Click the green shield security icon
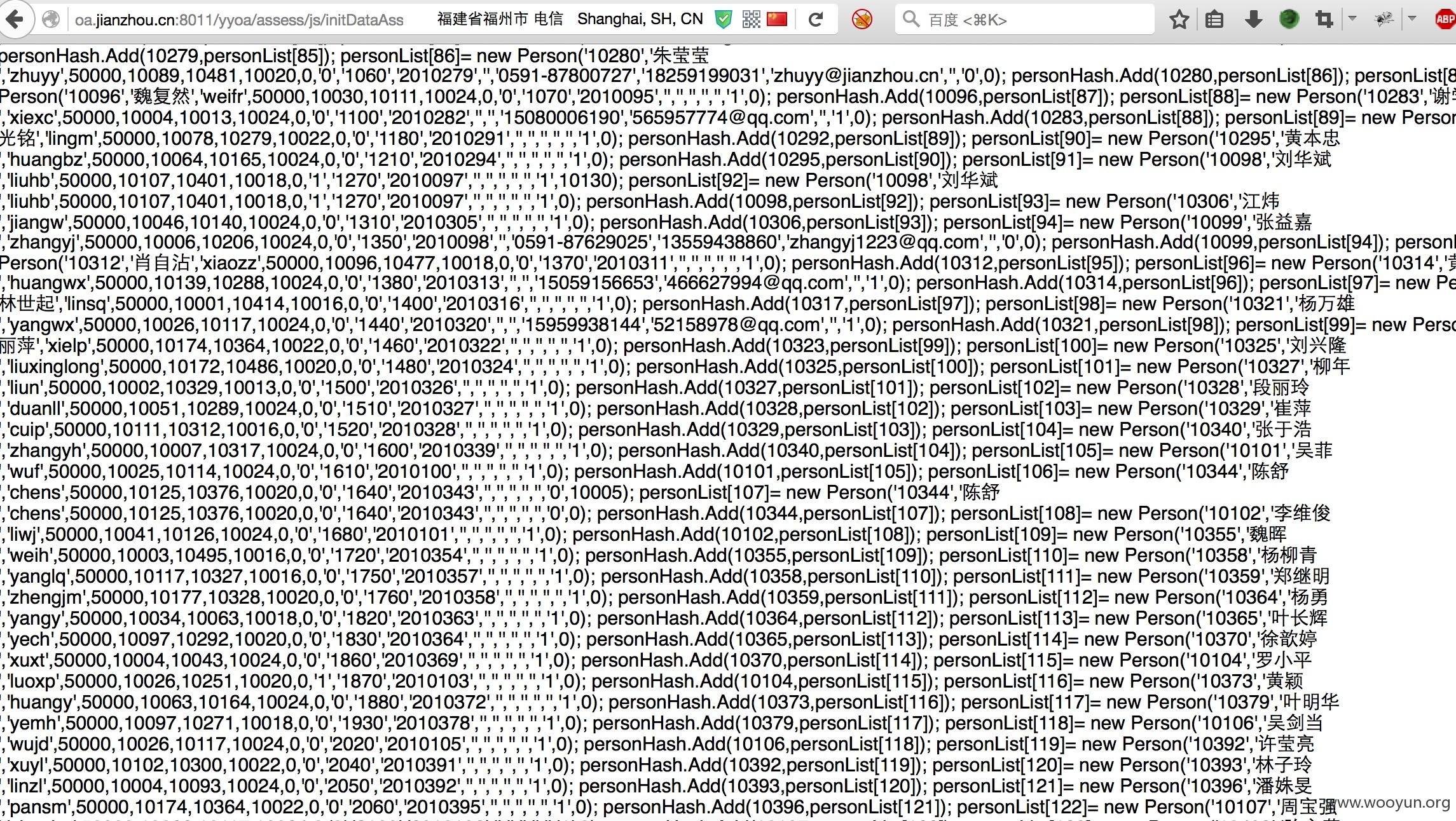This screenshot has width=1456, height=821. (x=724, y=20)
